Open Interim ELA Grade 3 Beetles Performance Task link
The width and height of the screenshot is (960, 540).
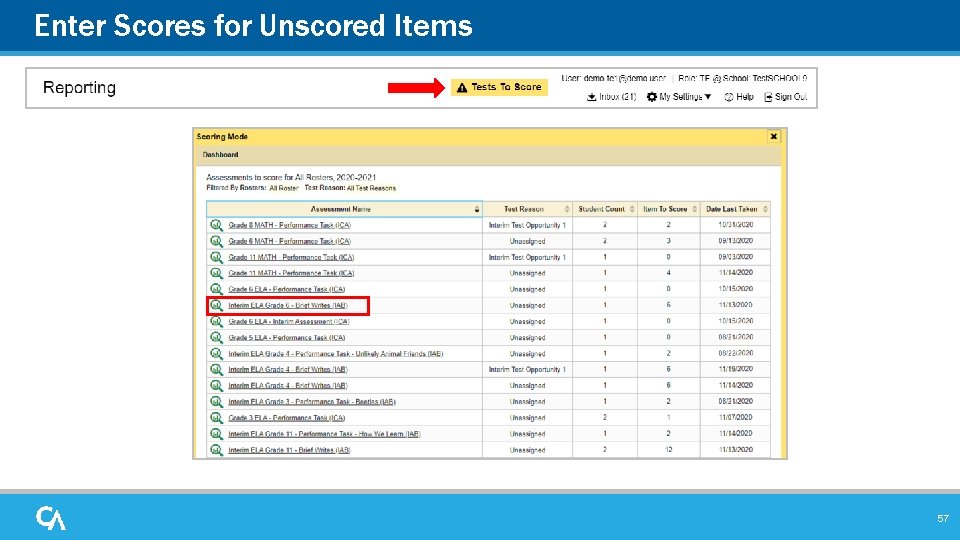pos(312,402)
